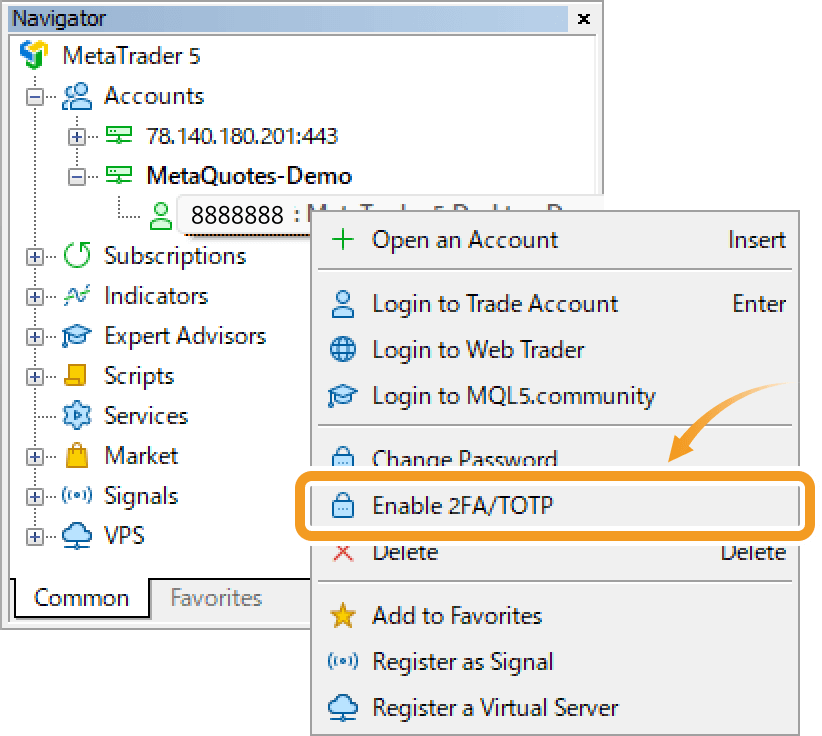This screenshot has width=822, height=736.
Task: Click the Expert Advisors graduation cap icon
Action: coord(77,336)
